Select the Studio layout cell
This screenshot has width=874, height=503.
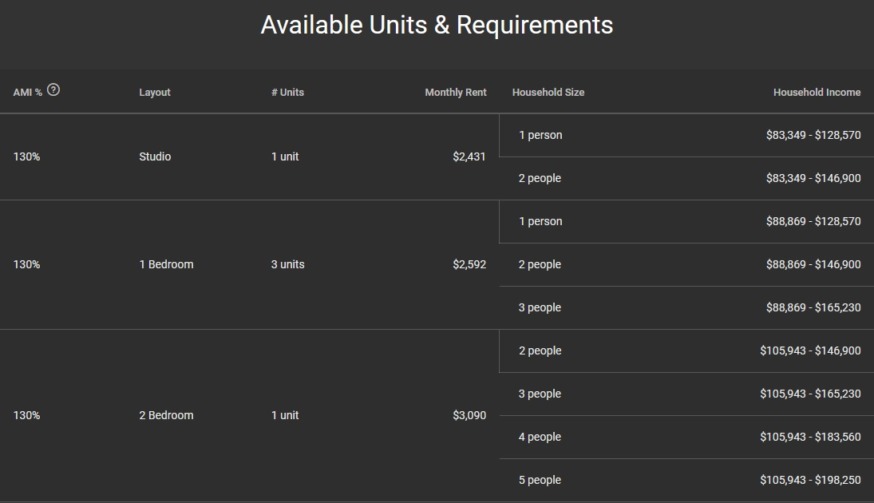(155, 157)
